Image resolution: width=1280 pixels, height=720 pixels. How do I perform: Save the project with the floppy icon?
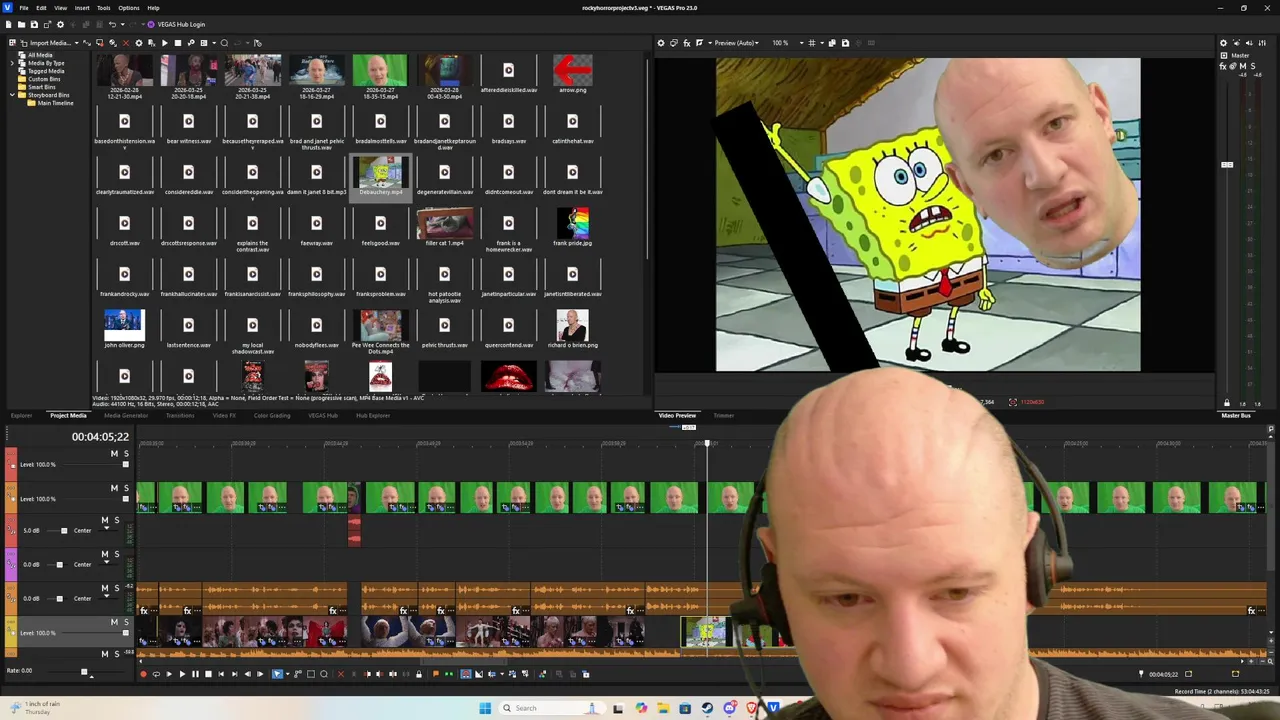(x=34, y=24)
